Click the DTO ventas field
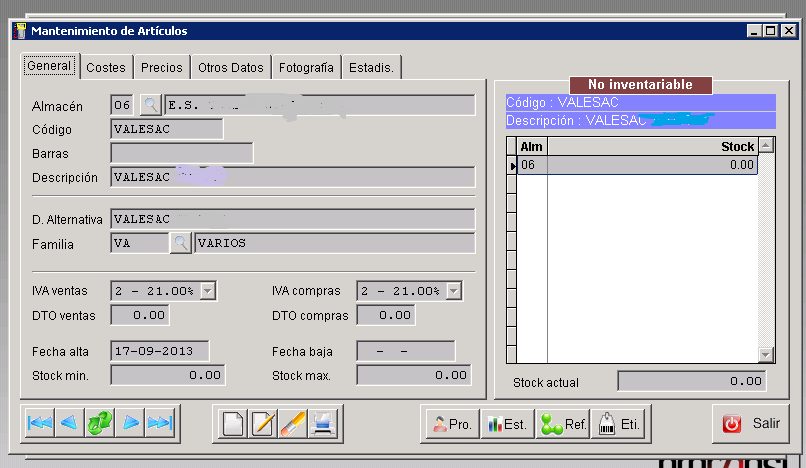The image size is (806, 468). click(140, 315)
